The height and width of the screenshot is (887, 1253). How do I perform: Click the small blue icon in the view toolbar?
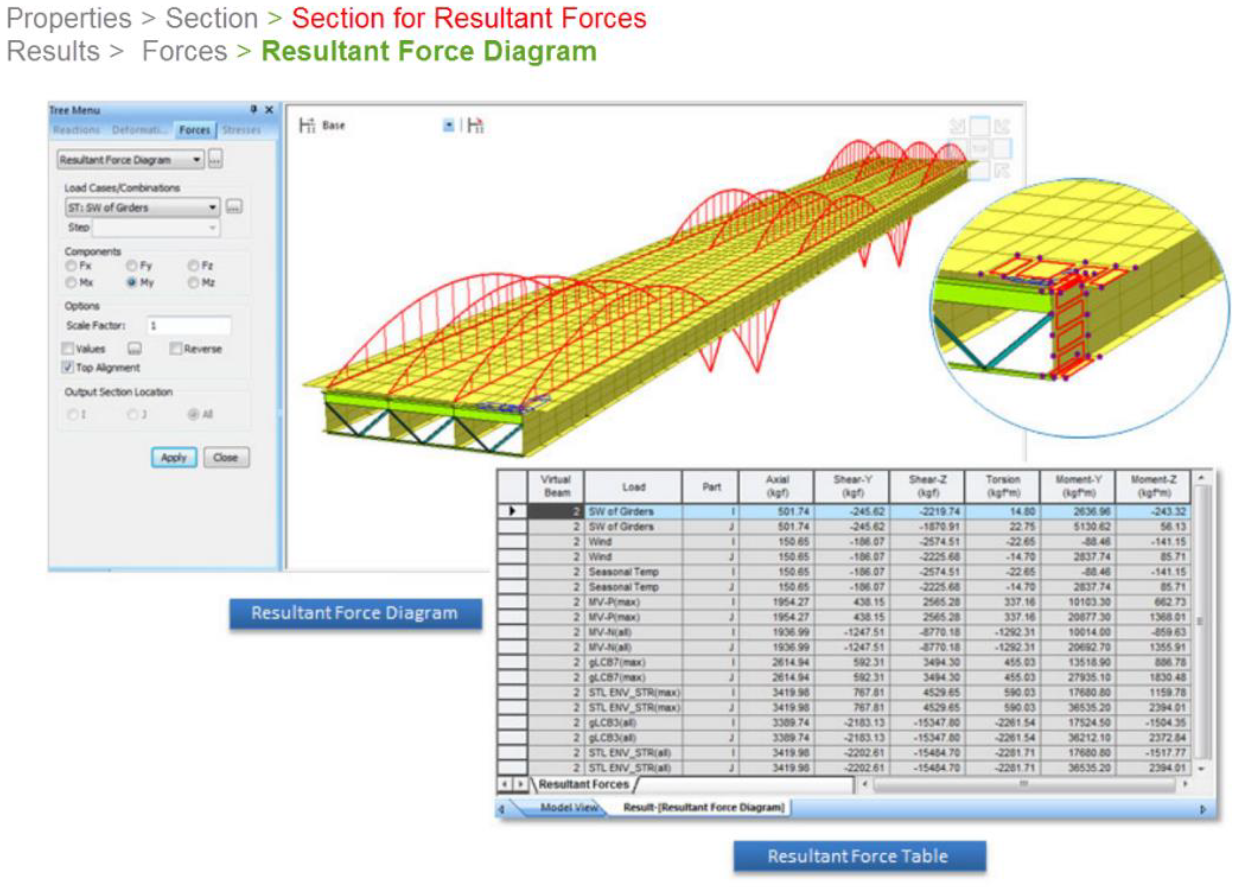447,125
